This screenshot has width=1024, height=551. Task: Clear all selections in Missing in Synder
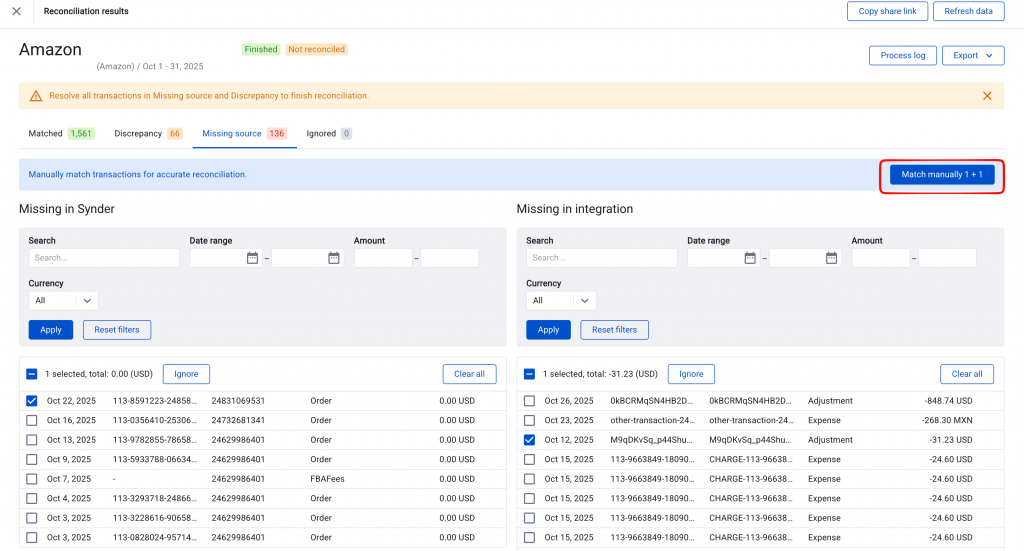tap(469, 374)
